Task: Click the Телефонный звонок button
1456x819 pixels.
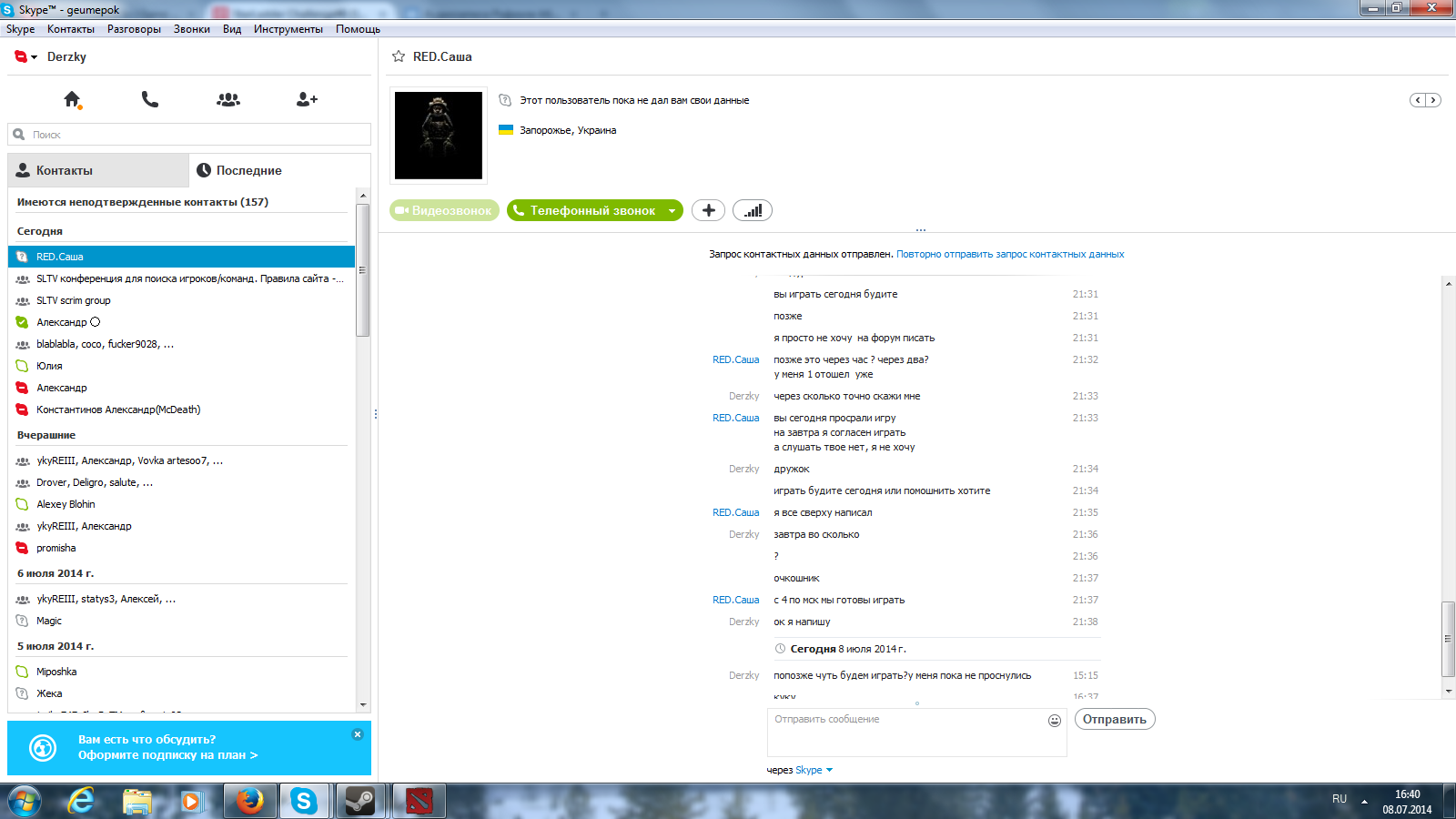Action: click(x=584, y=210)
